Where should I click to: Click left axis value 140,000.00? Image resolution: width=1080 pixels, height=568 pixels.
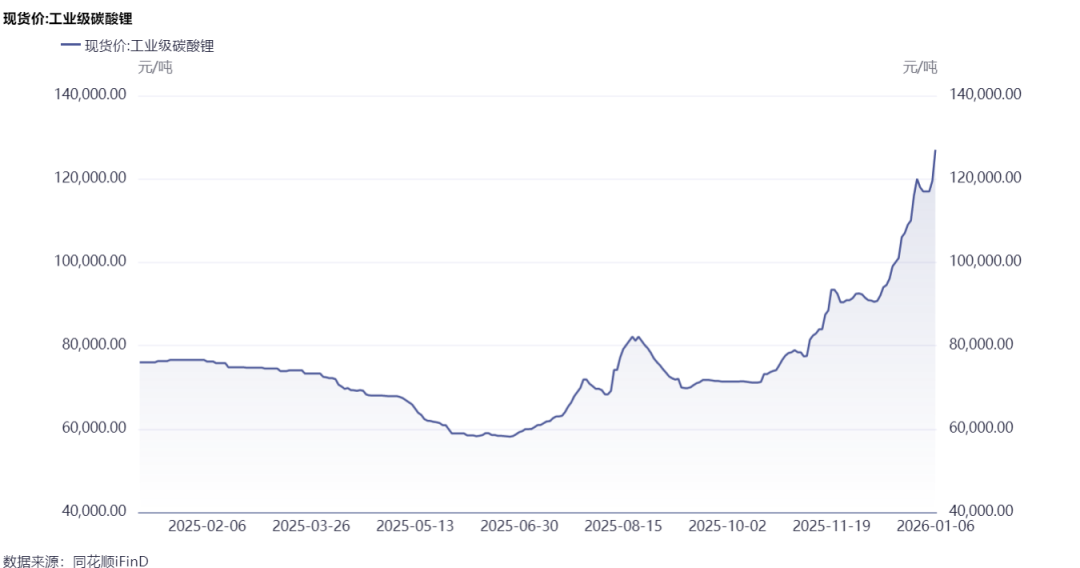(x=90, y=94)
